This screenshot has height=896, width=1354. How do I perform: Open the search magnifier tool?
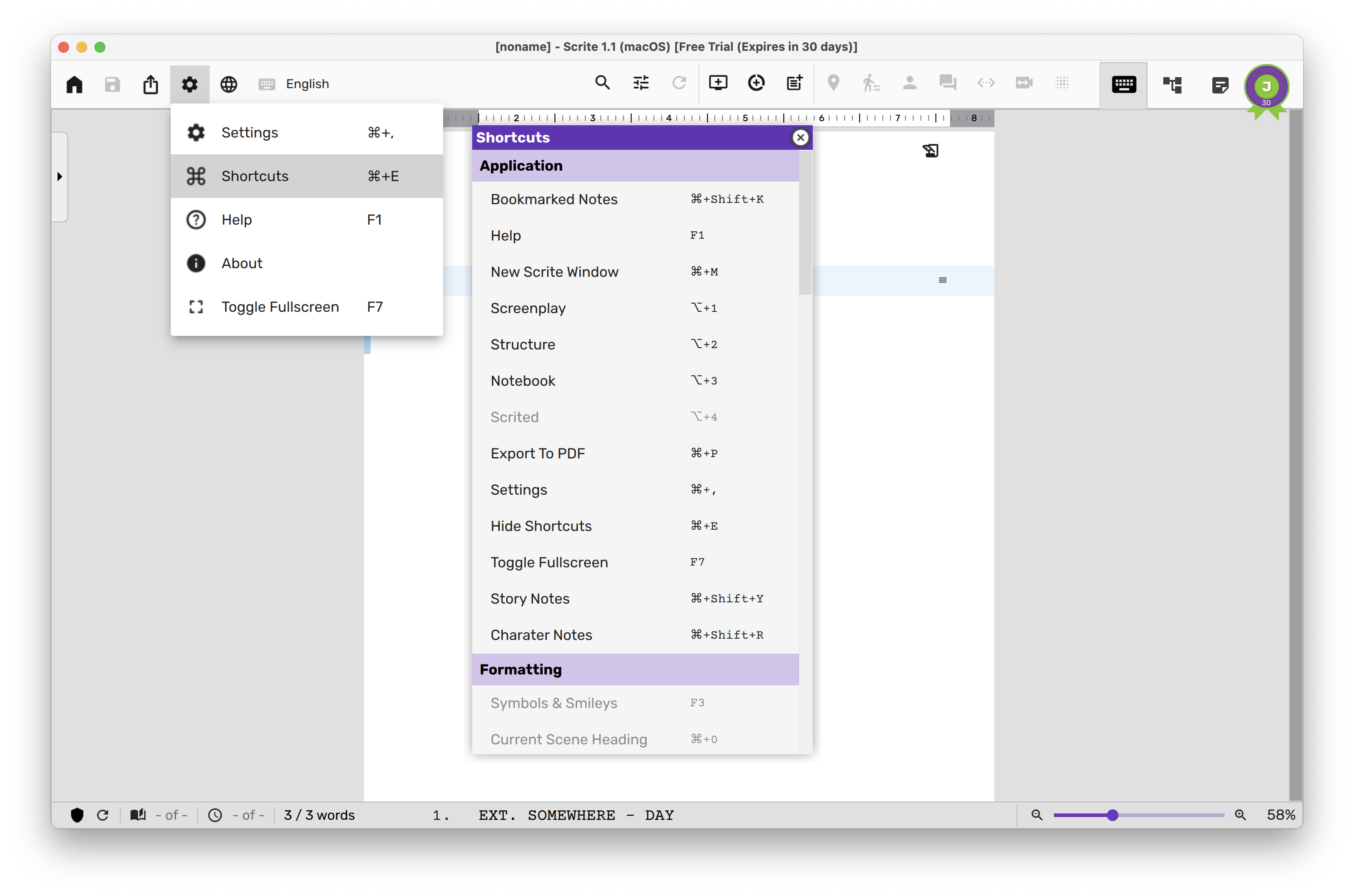602,83
